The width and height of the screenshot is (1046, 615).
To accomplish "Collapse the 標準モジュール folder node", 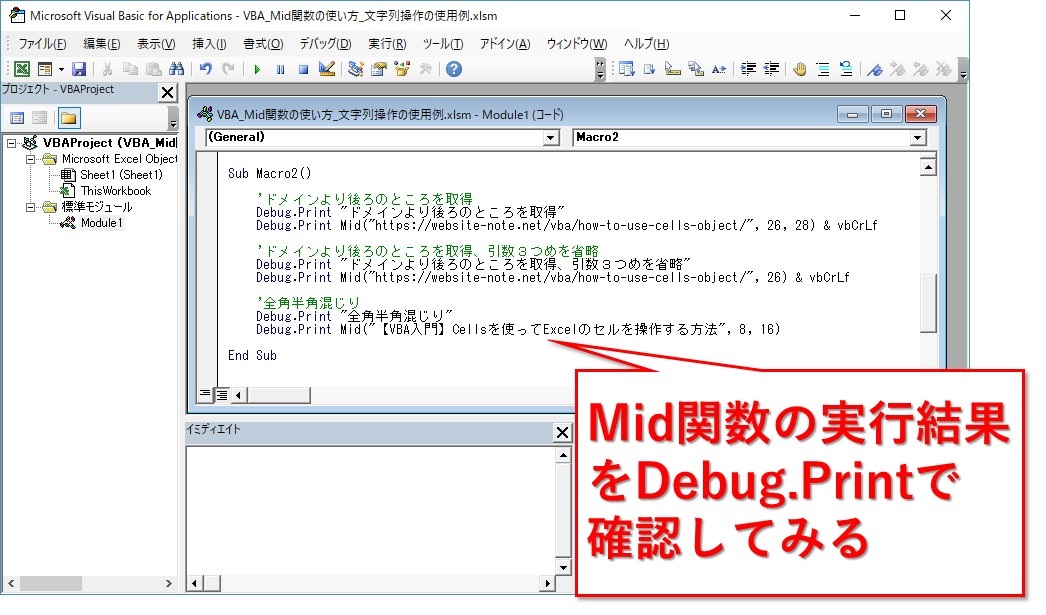I will [30, 207].
